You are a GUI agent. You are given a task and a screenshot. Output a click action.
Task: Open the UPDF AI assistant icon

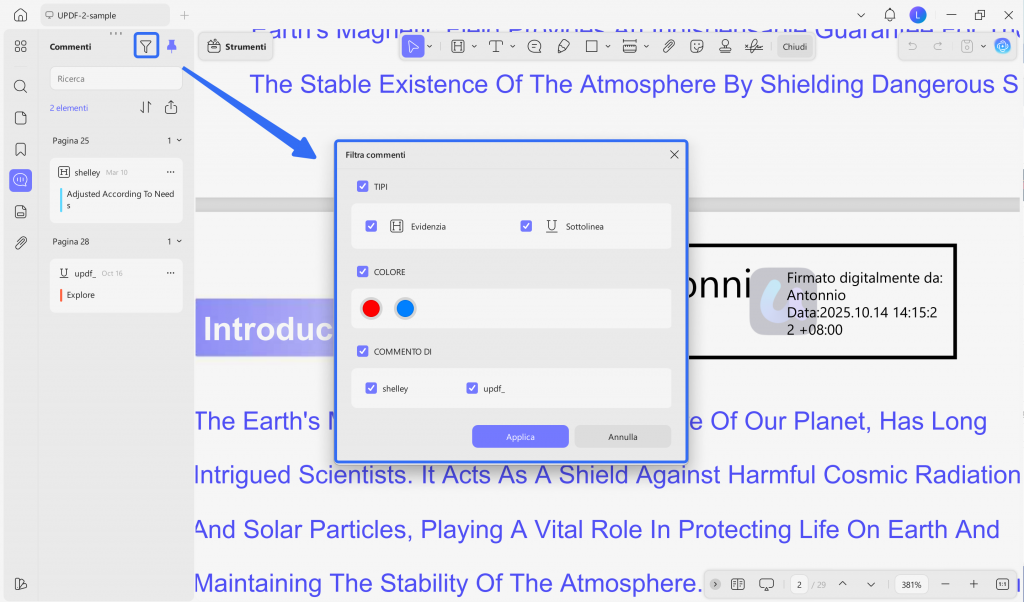point(1002,46)
